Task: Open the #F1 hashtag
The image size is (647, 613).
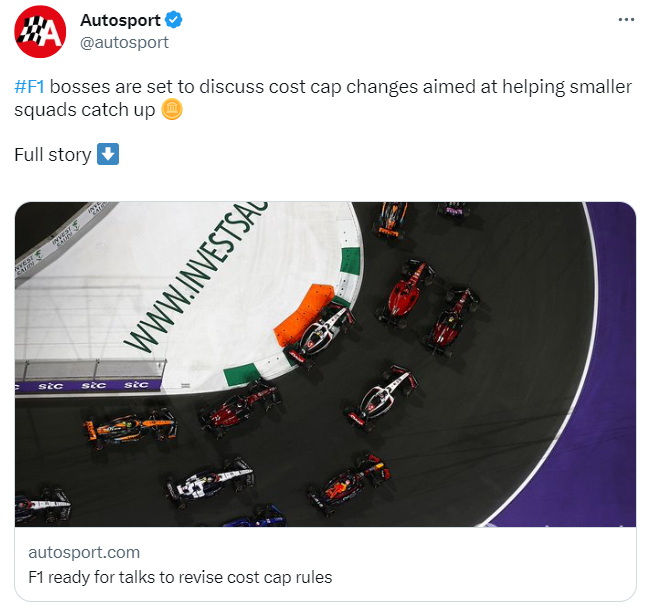Action: pos(29,87)
